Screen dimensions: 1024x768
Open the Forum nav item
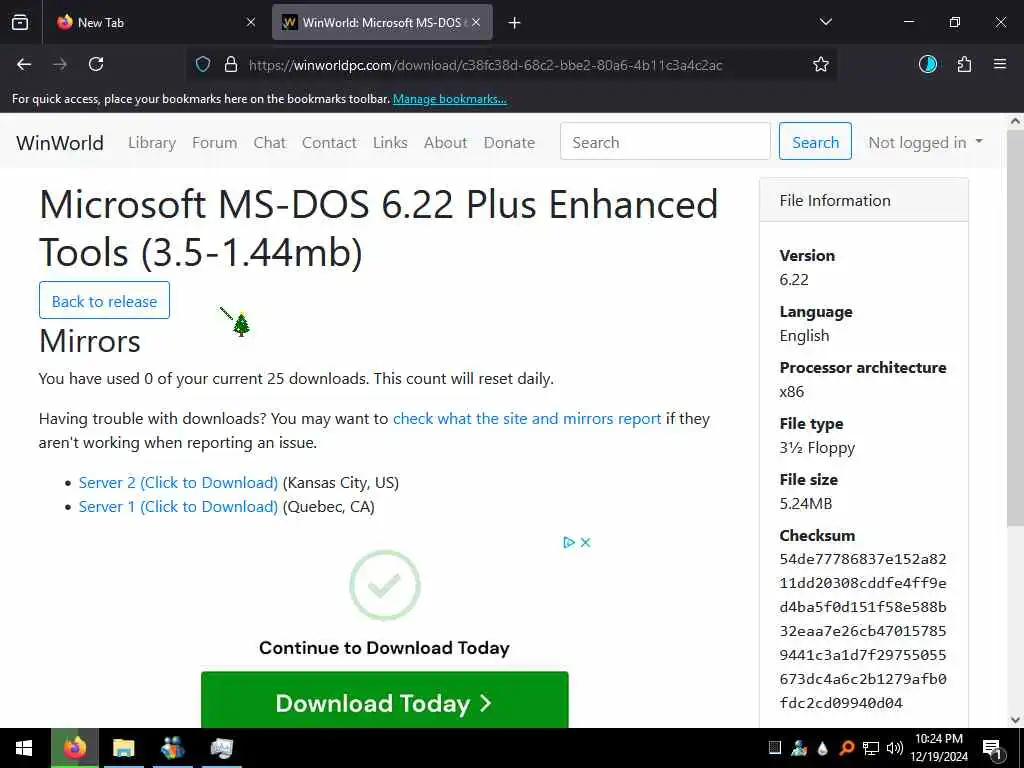point(214,142)
